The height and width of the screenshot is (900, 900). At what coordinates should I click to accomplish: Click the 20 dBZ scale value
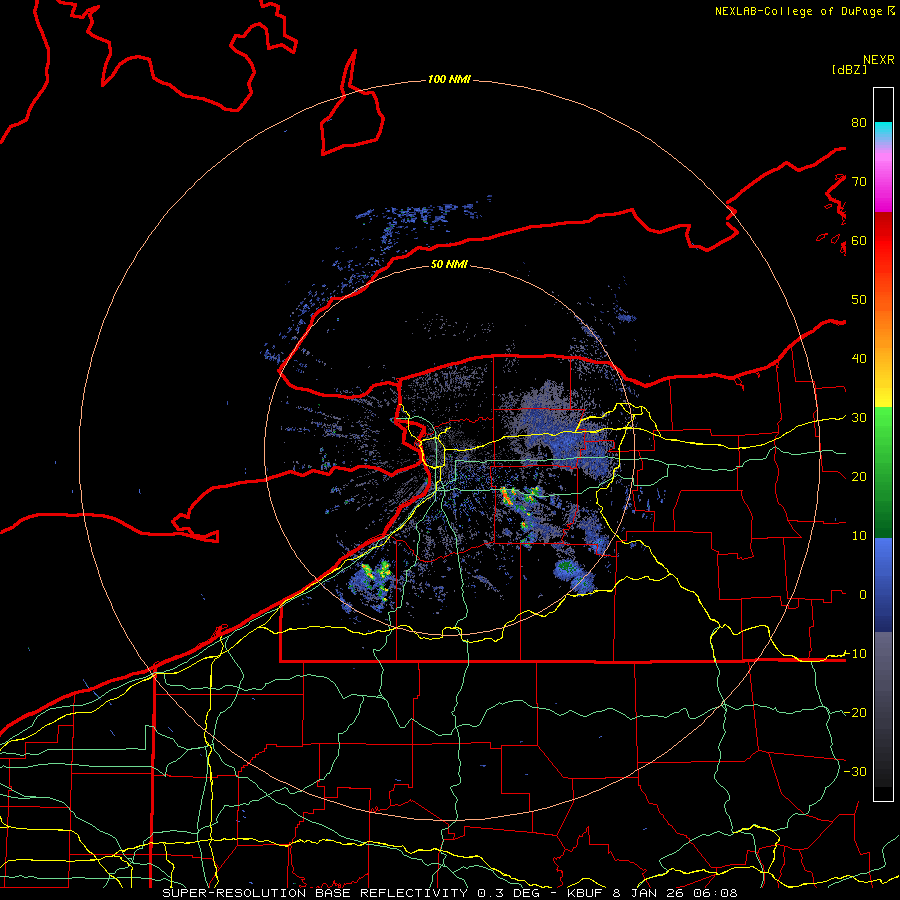coord(859,476)
